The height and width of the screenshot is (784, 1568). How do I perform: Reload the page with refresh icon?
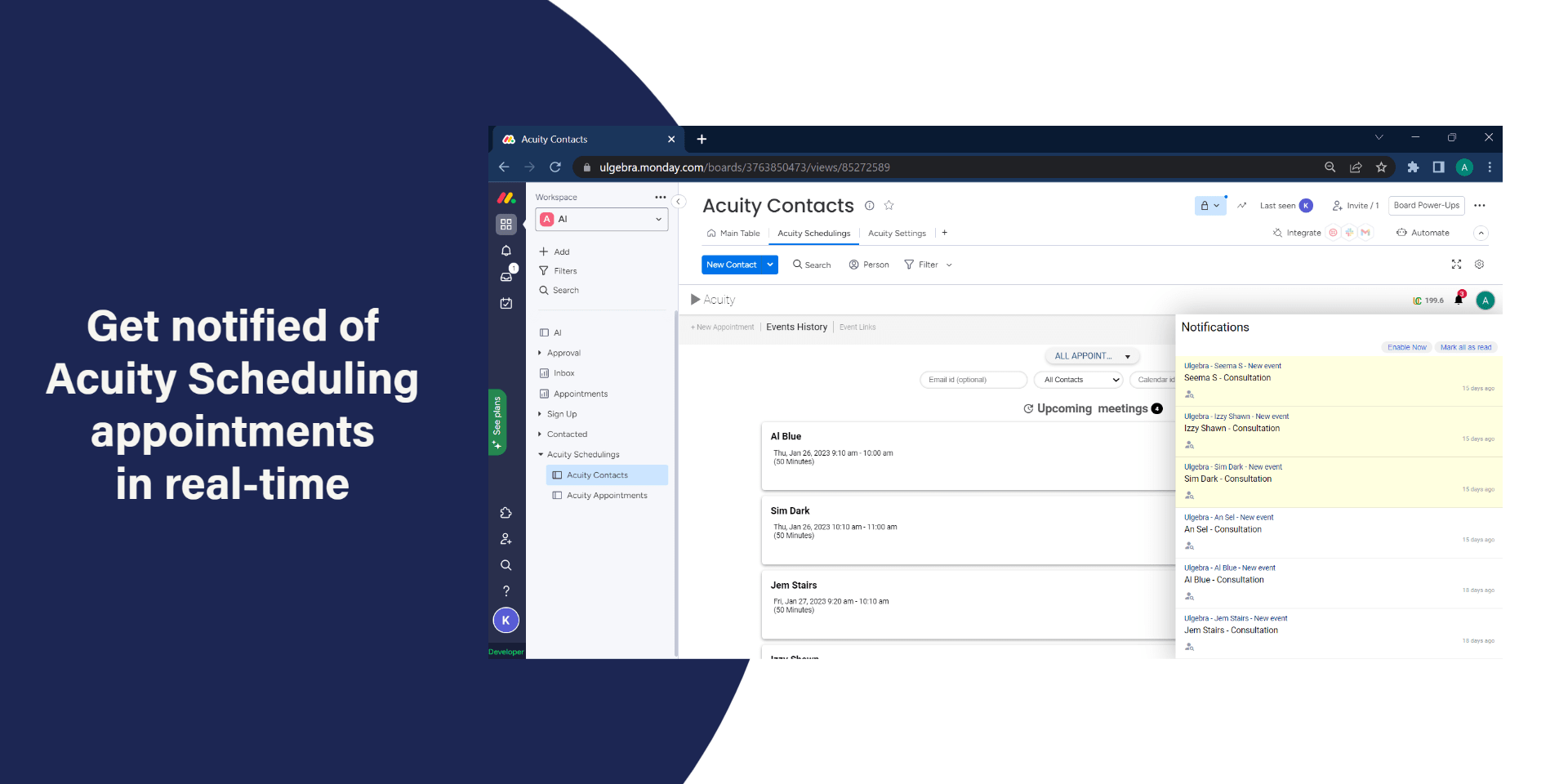[x=555, y=167]
